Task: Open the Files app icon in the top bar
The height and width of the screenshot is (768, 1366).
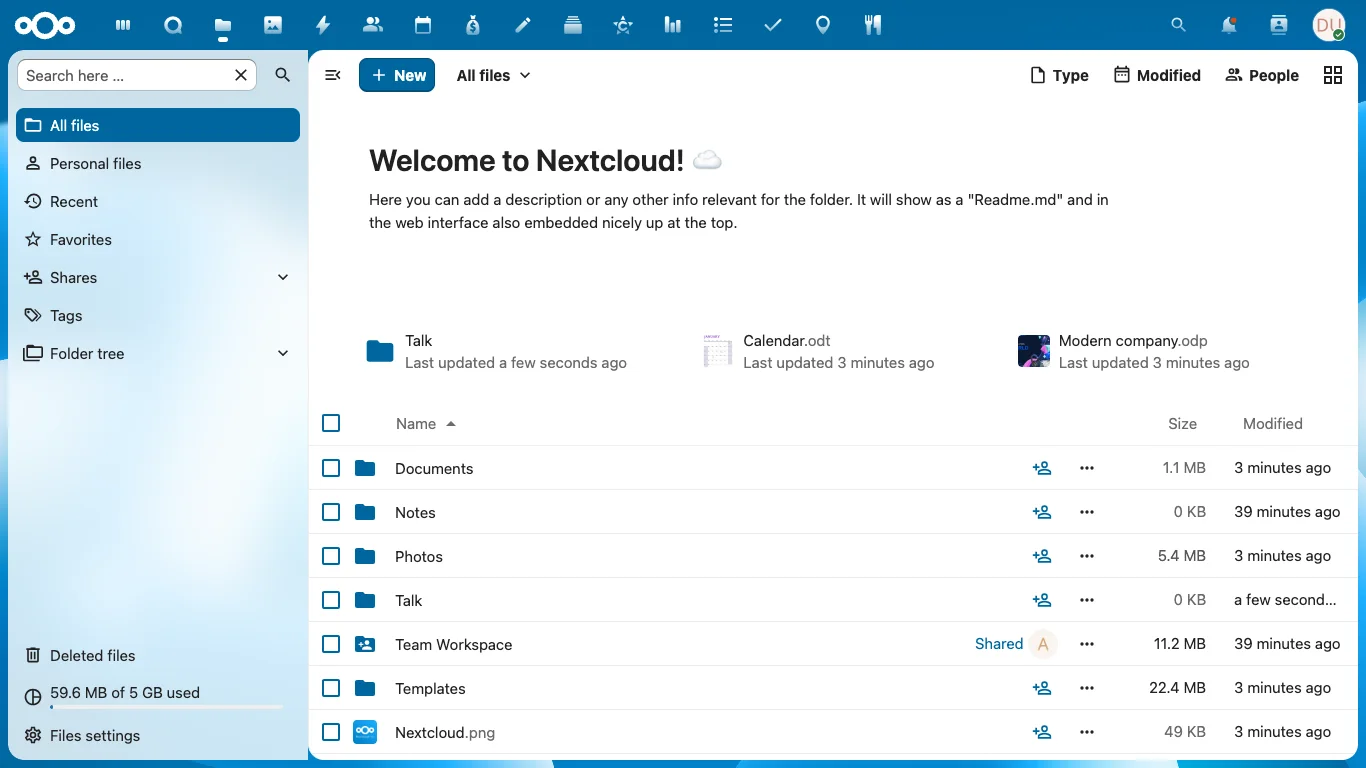Action: (x=223, y=25)
